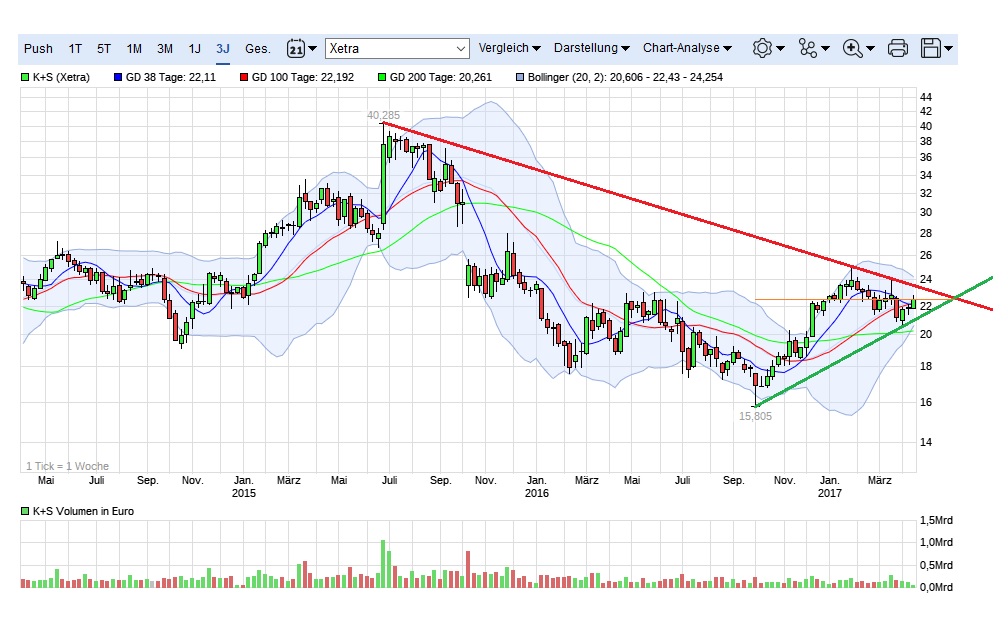Select the 3J time range
This screenshot has width=1008, height=630.
click(x=223, y=49)
